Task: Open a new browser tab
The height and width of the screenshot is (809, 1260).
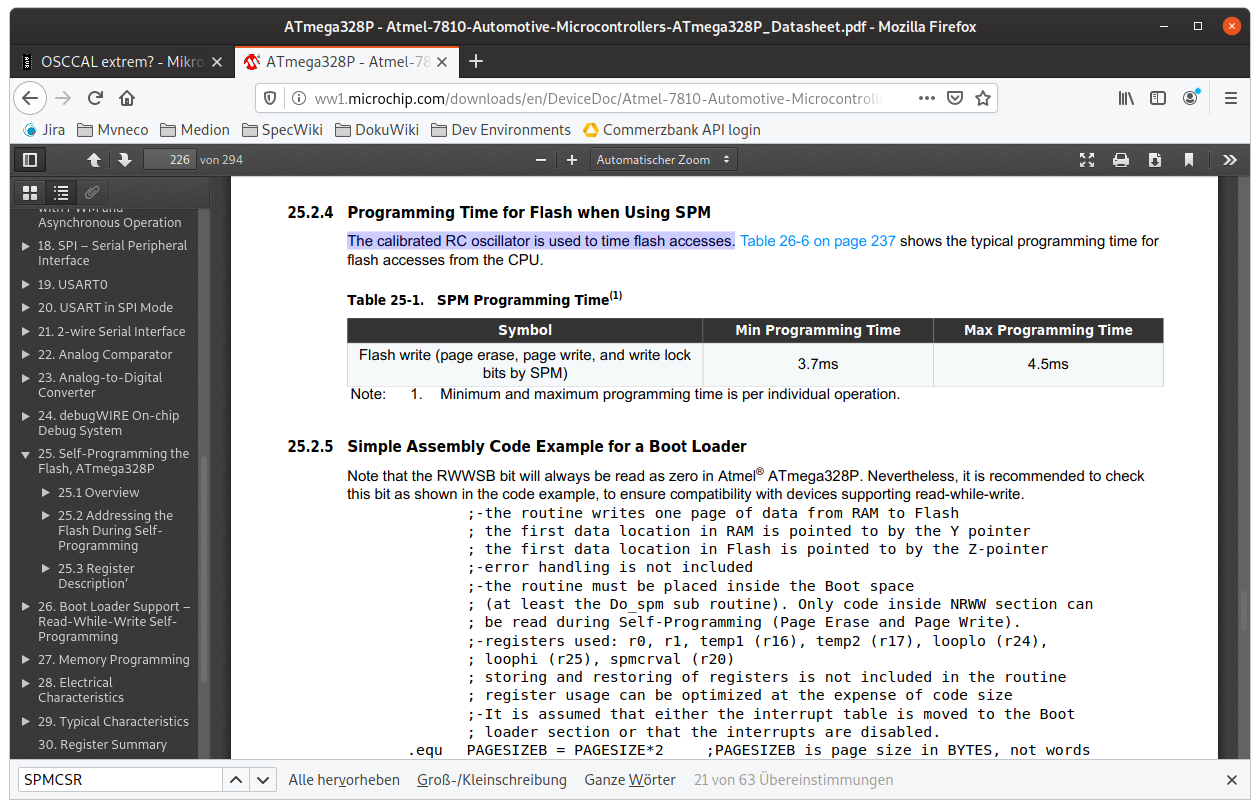Action: [x=476, y=61]
